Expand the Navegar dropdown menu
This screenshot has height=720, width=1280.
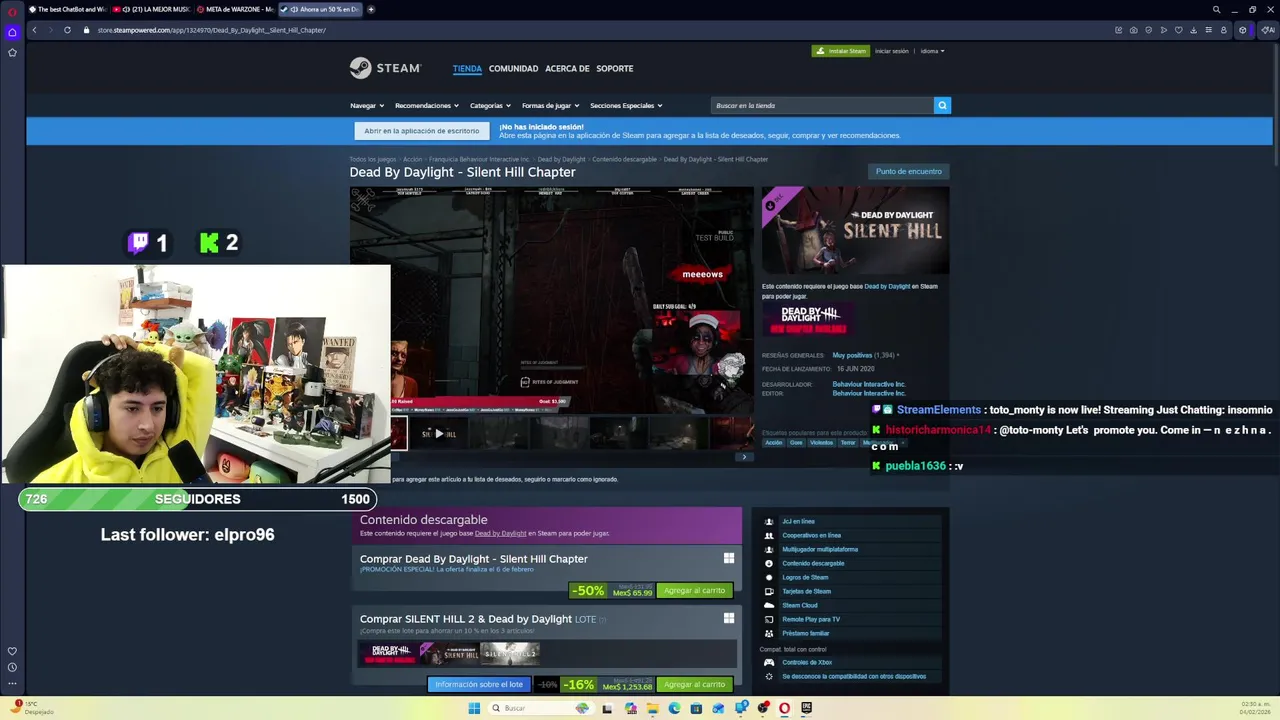367,105
